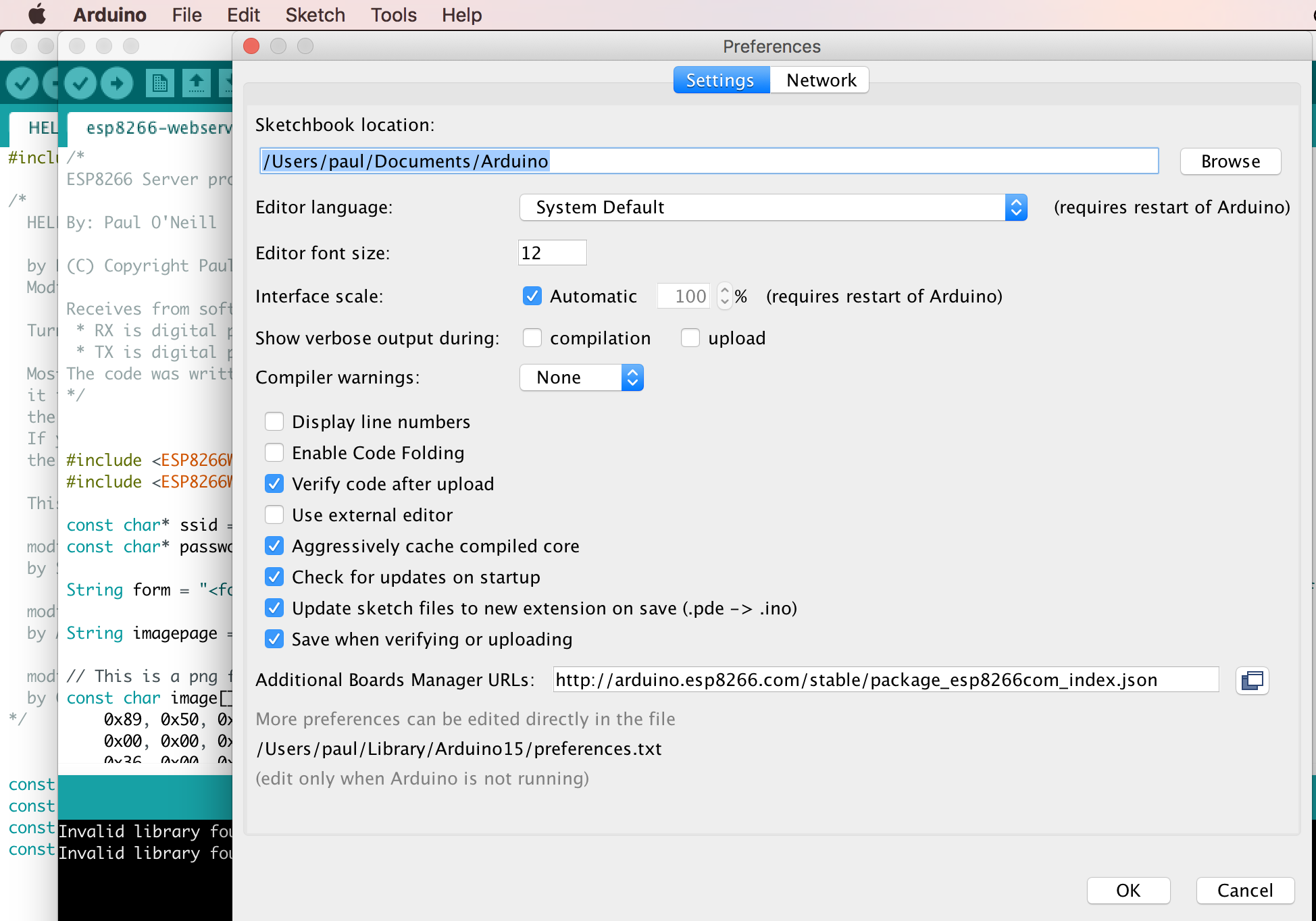Enable Display line numbers
The height and width of the screenshot is (921, 1316).
pos(274,422)
